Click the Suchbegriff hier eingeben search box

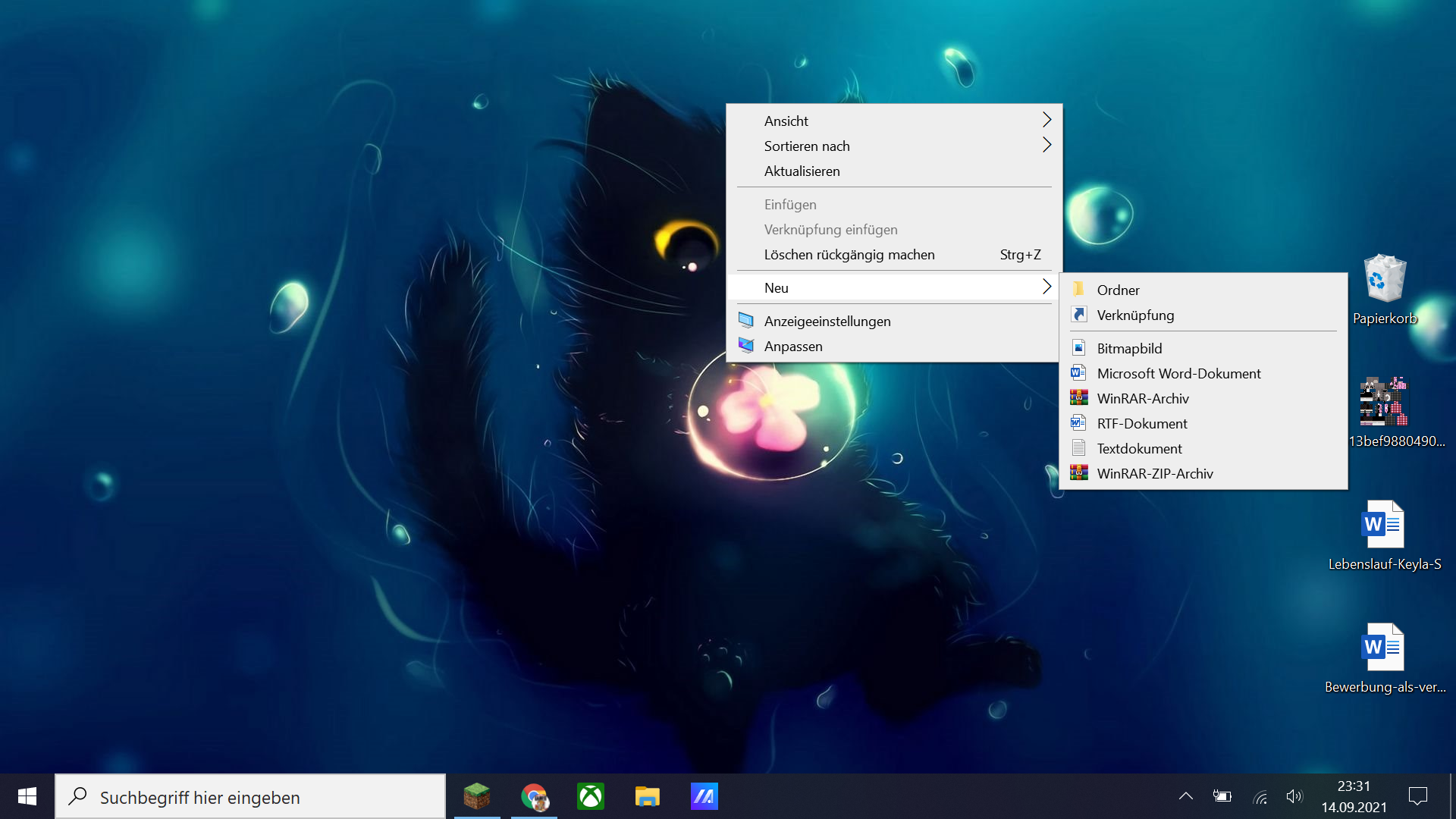(250, 797)
